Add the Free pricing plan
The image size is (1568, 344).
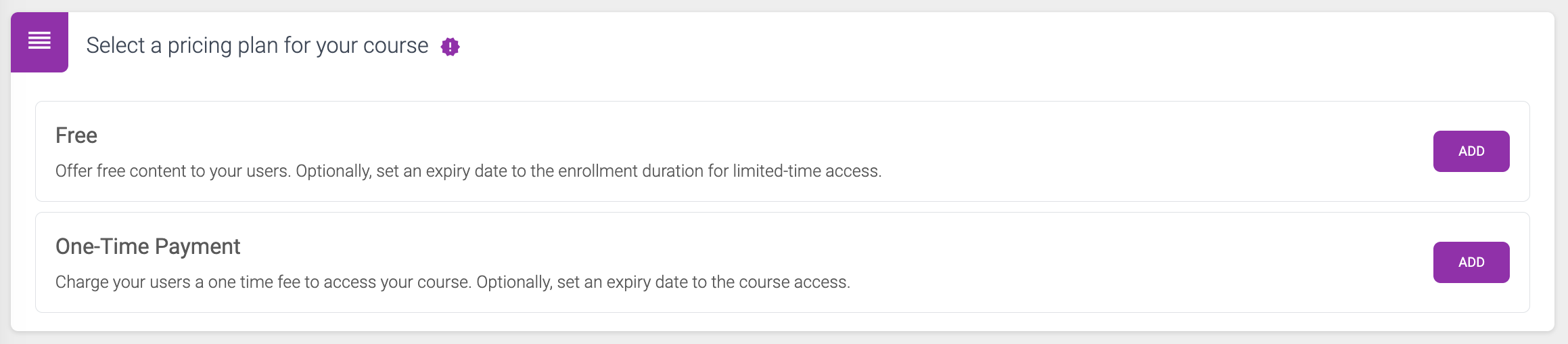[x=1471, y=151]
